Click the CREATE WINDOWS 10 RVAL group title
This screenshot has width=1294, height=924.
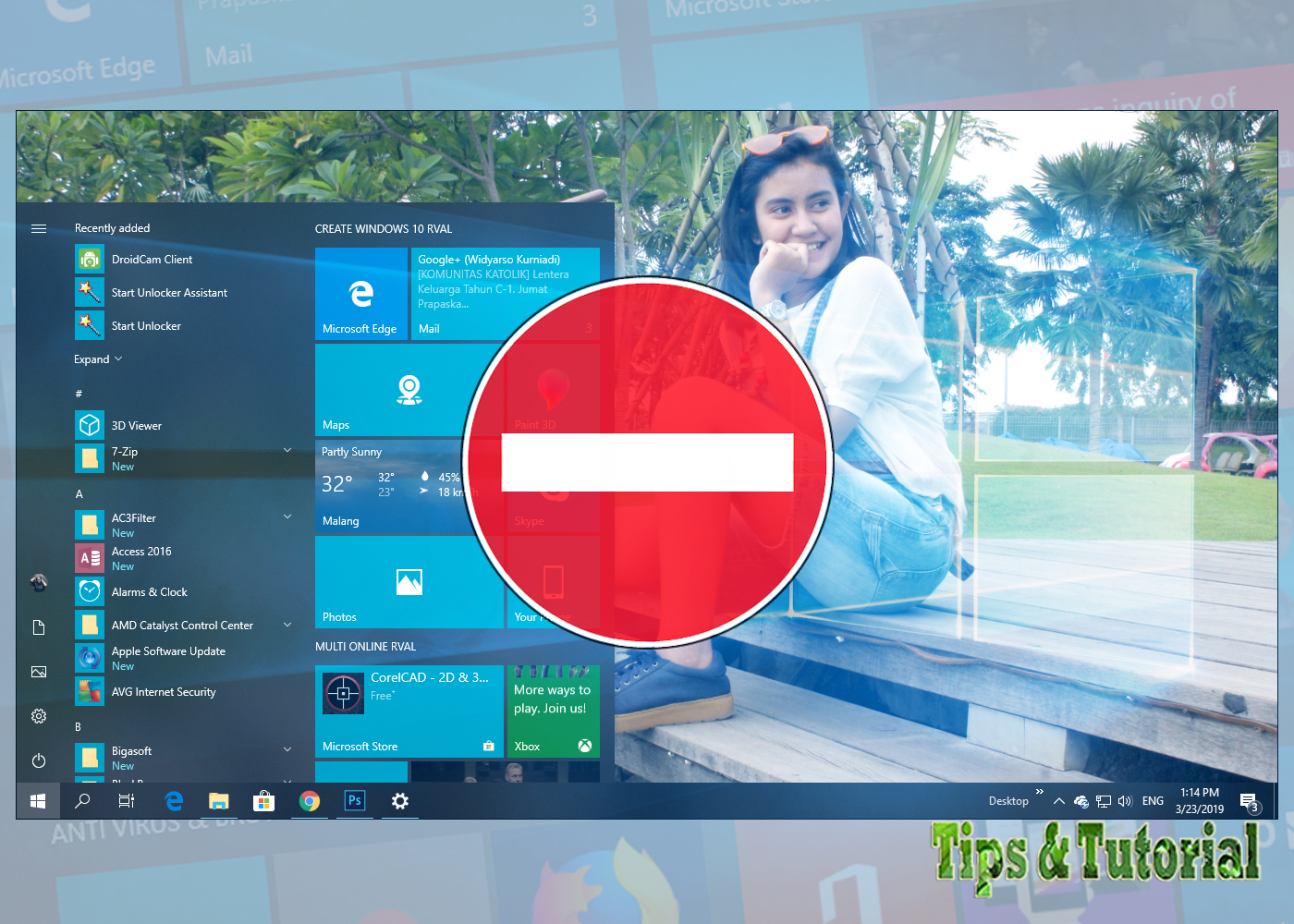384,228
